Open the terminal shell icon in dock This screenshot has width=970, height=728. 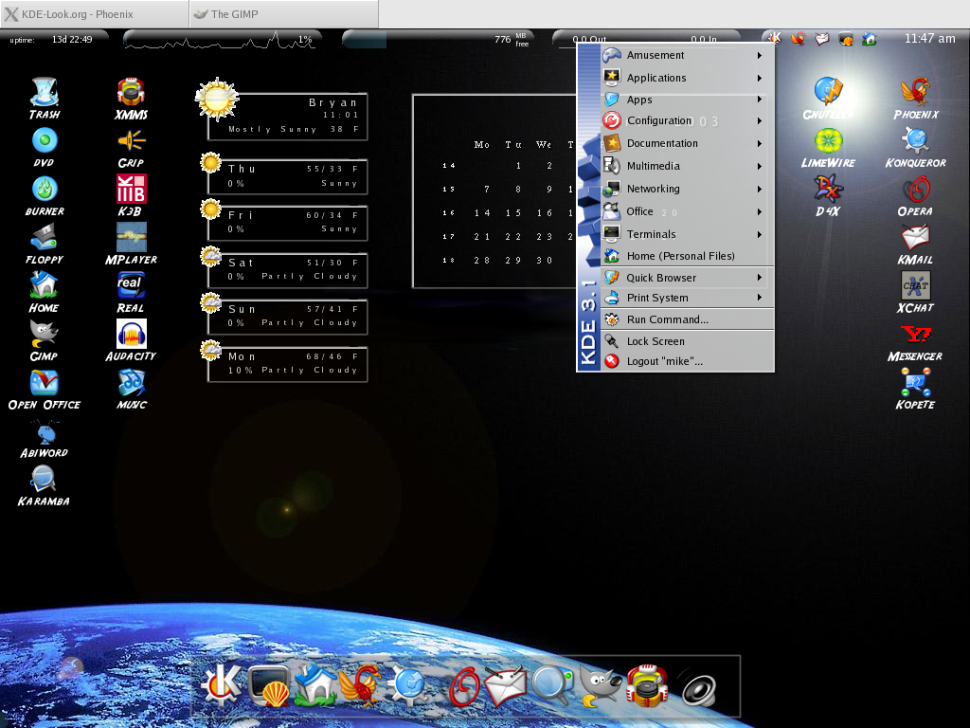(268, 685)
